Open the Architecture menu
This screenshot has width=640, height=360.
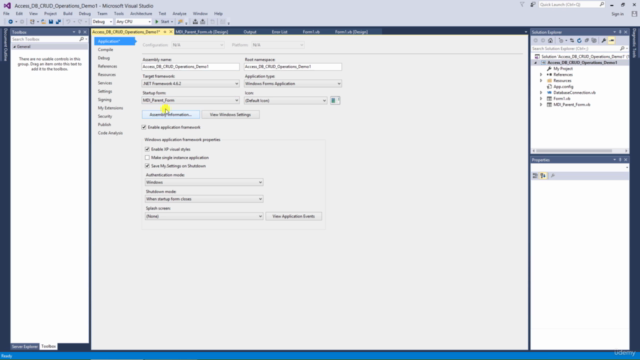(x=141, y=13)
